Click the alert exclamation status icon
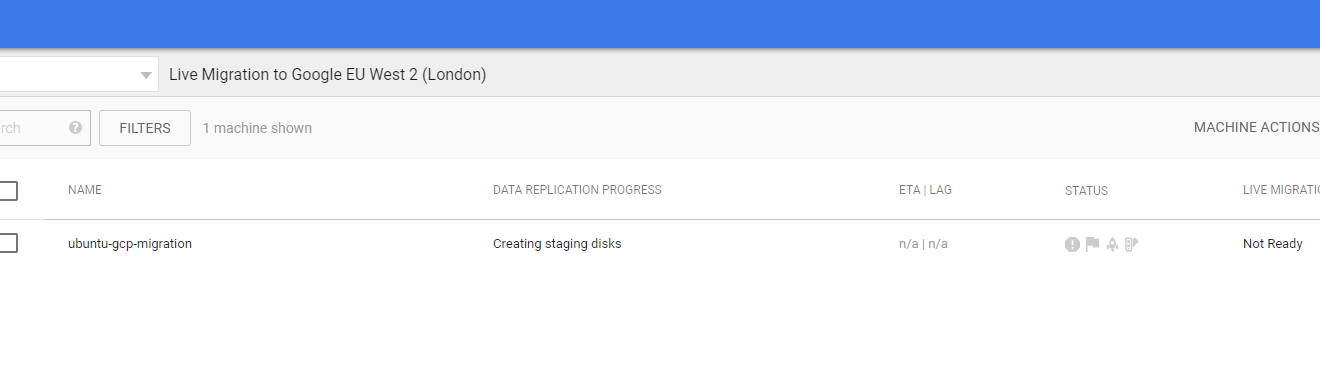1320x377 pixels. click(1072, 244)
